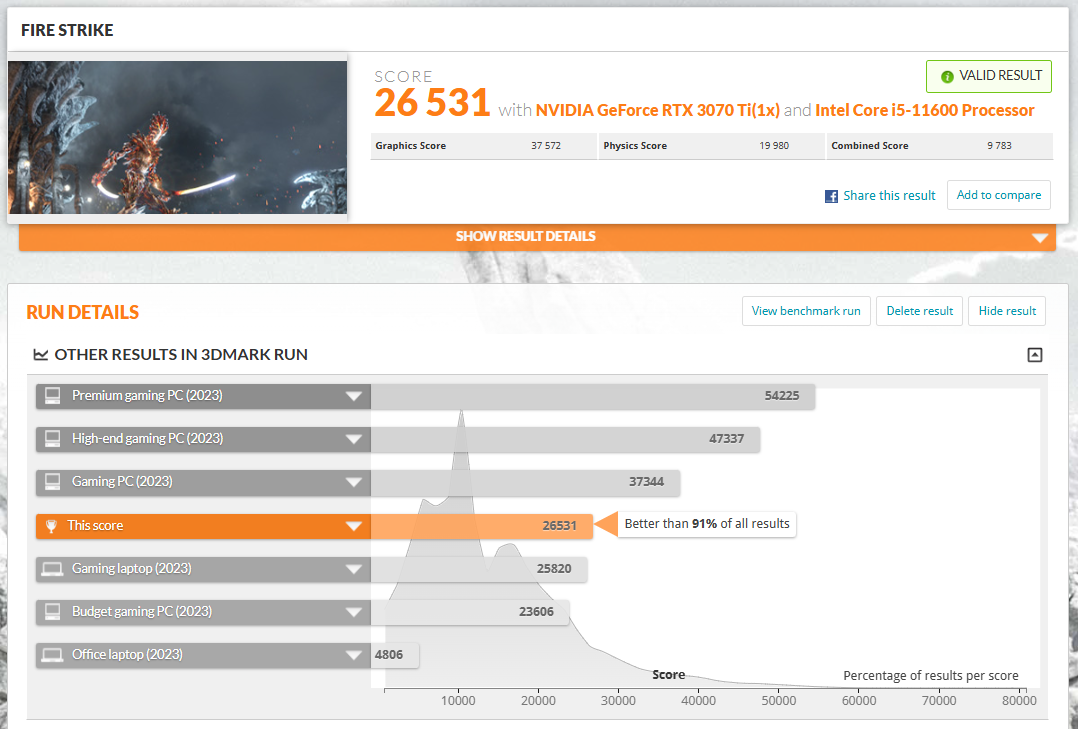The width and height of the screenshot is (1078, 729).
Task: Click the large score 26 531
Action: click(x=432, y=103)
